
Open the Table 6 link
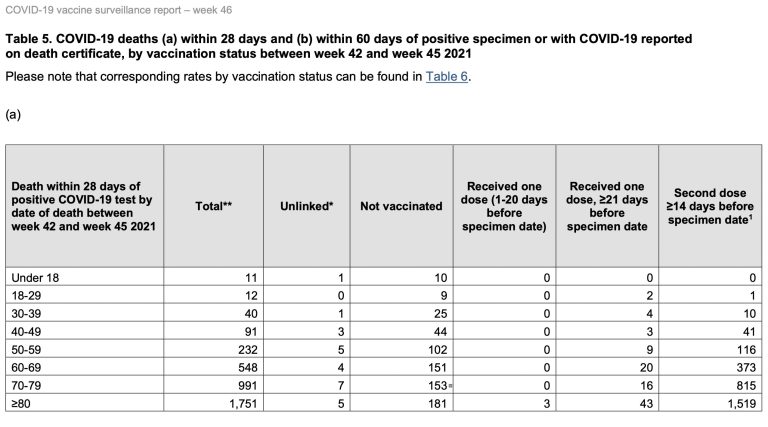coord(446,77)
